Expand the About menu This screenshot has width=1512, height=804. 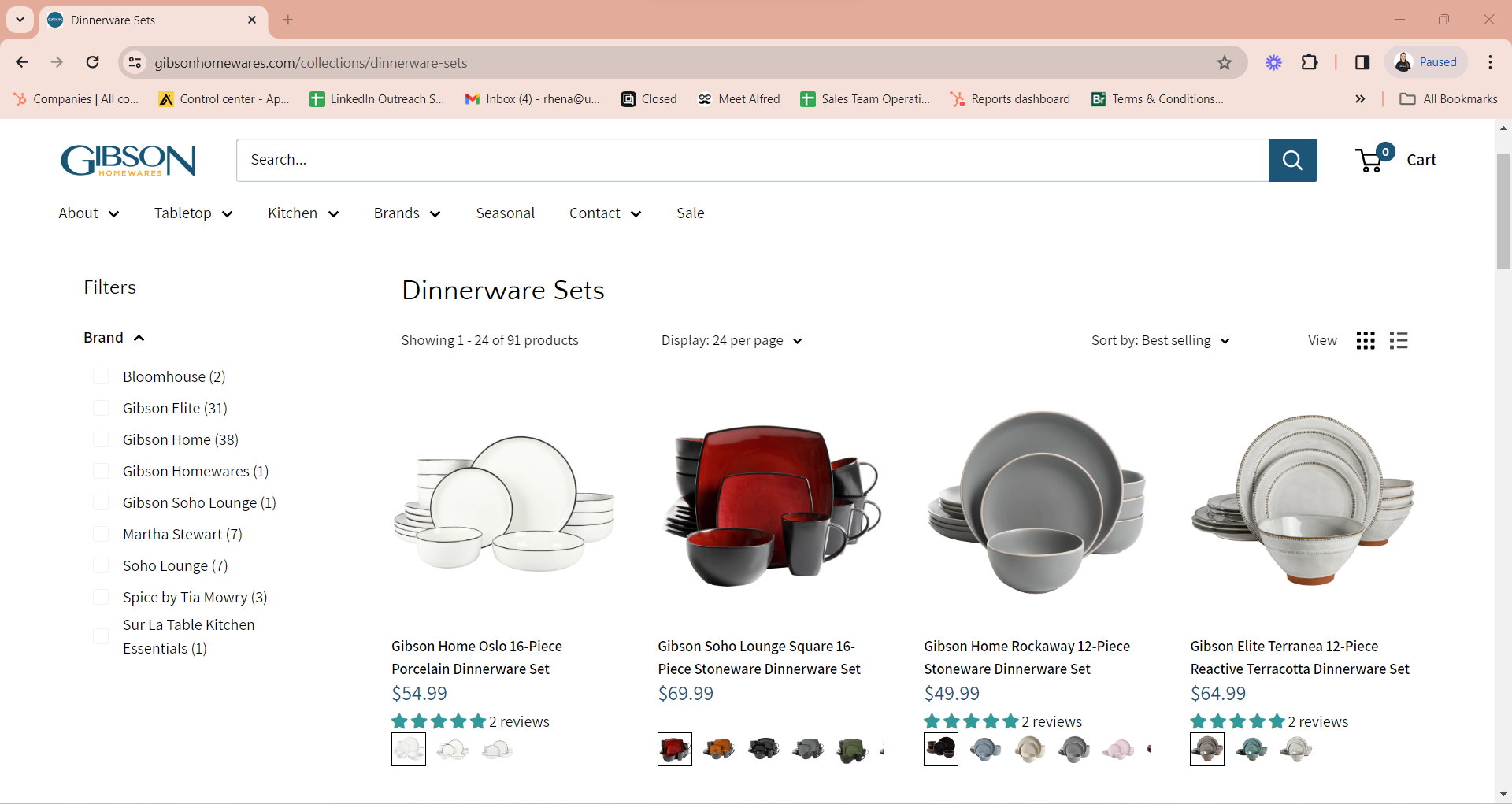[89, 213]
